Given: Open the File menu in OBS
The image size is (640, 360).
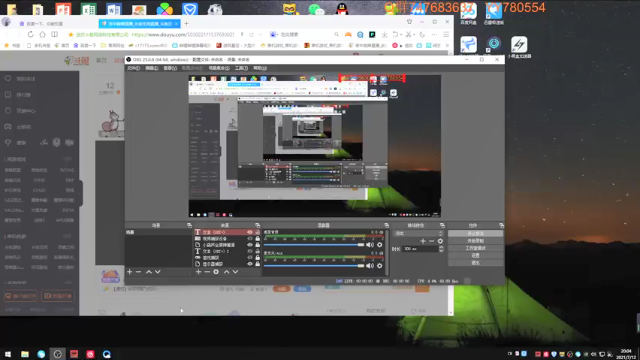Looking at the screenshot, I should (133, 68).
